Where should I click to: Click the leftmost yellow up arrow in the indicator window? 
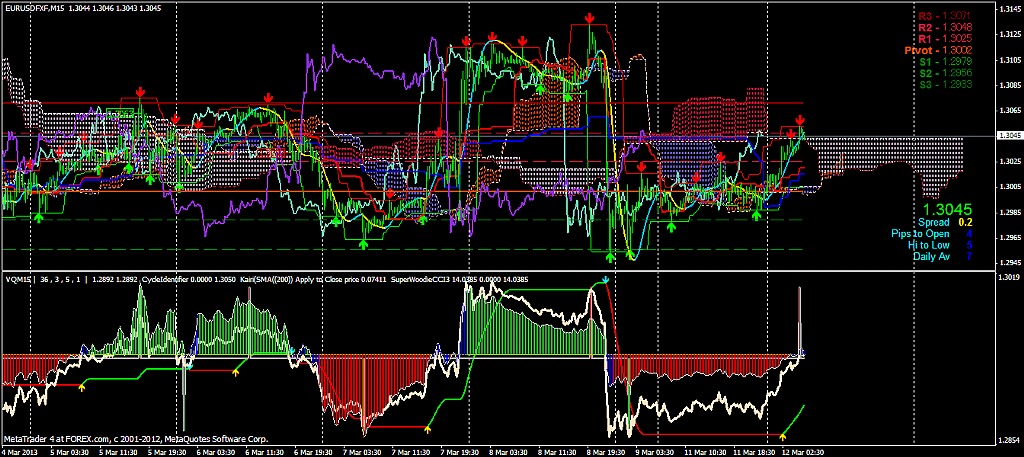click(x=81, y=386)
